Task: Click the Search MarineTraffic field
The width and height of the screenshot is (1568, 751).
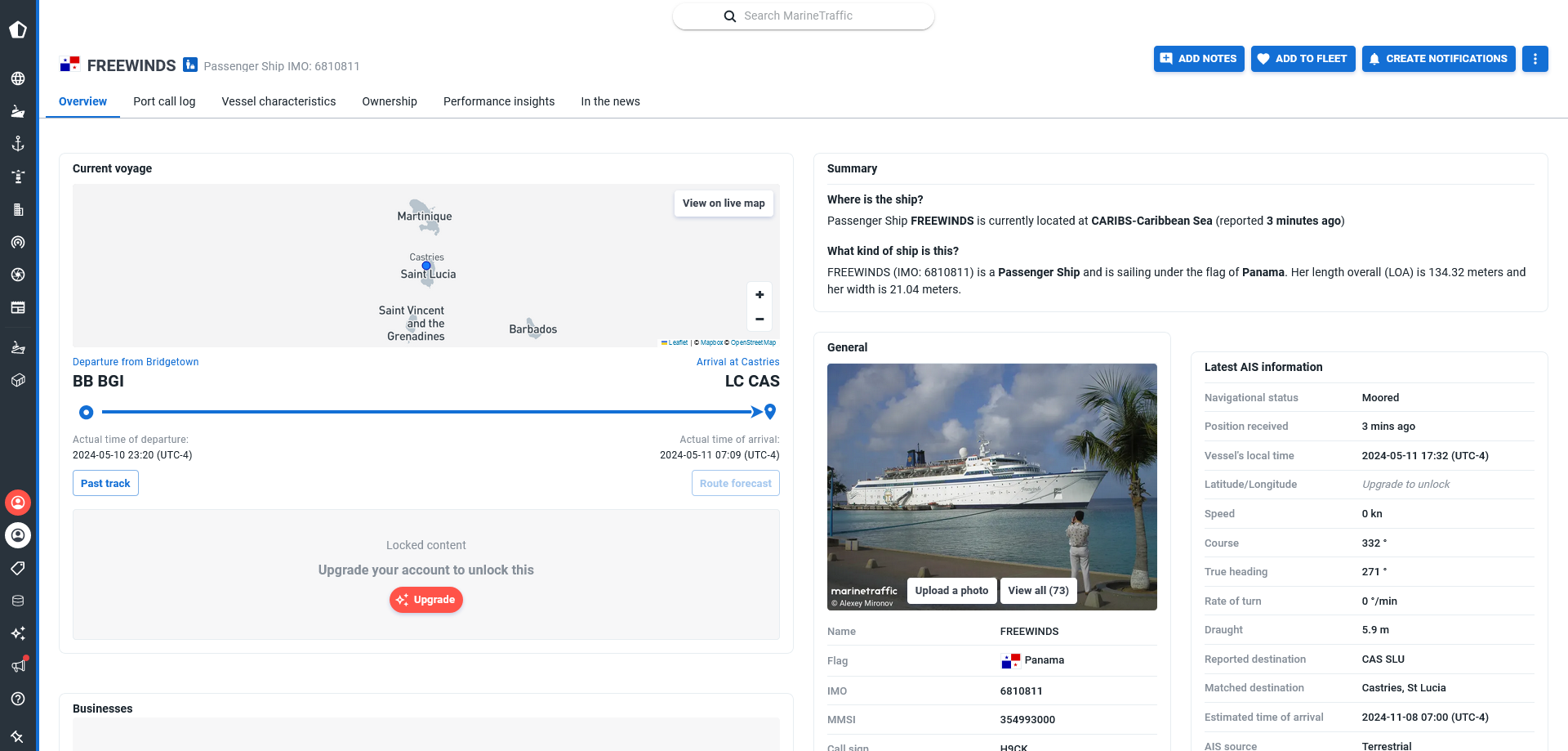Action: click(804, 16)
